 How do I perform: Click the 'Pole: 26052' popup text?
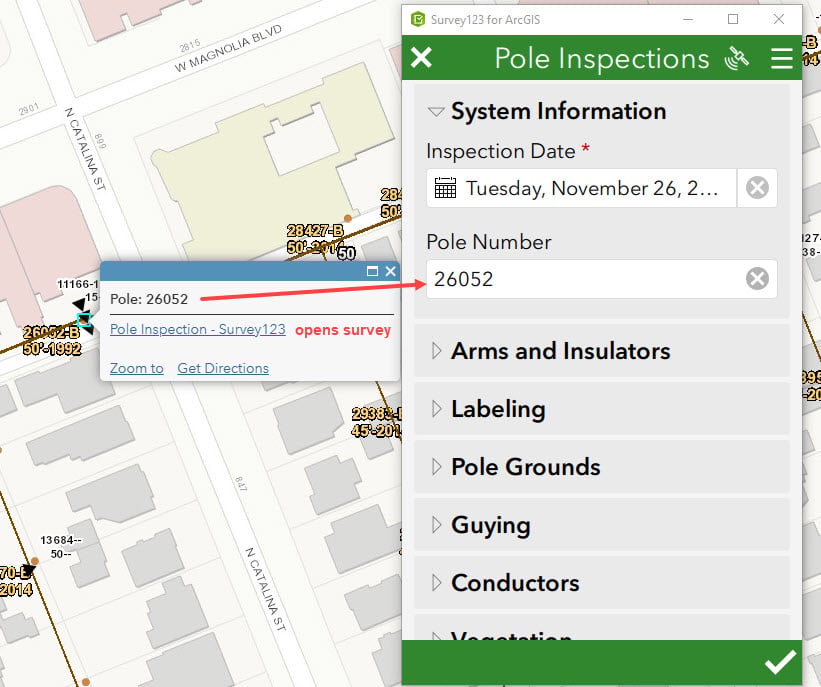[x=149, y=299]
